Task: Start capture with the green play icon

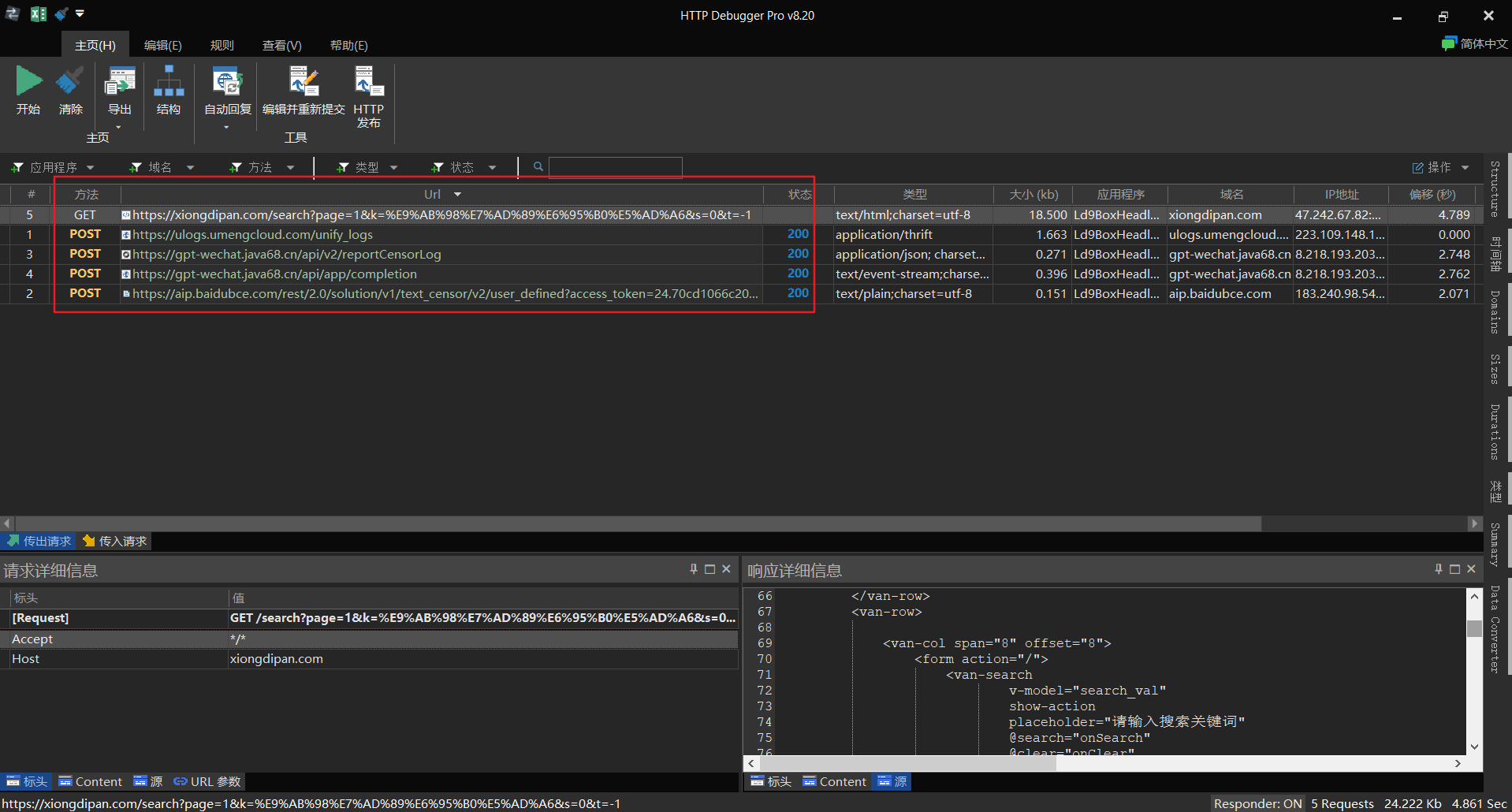Action: [x=28, y=80]
